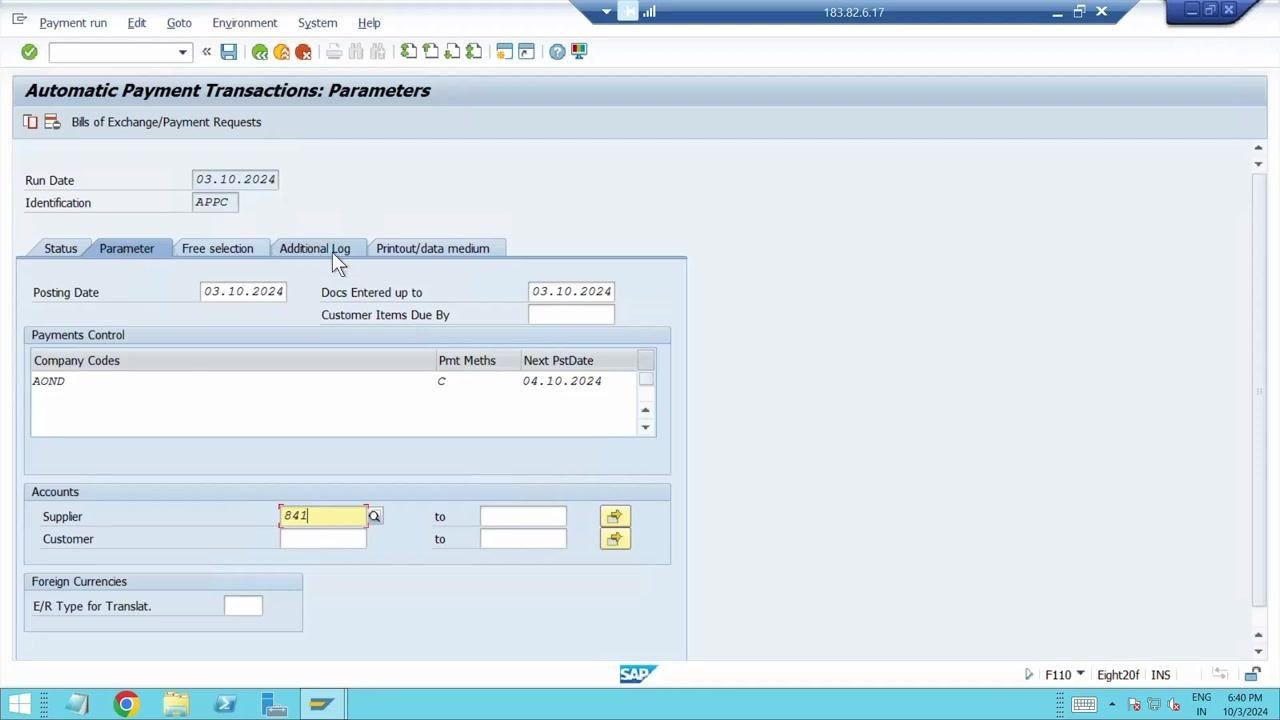The width and height of the screenshot is (1280, 720).
Task: Open the command field dropdown arrow
Action: pos(182,52)
